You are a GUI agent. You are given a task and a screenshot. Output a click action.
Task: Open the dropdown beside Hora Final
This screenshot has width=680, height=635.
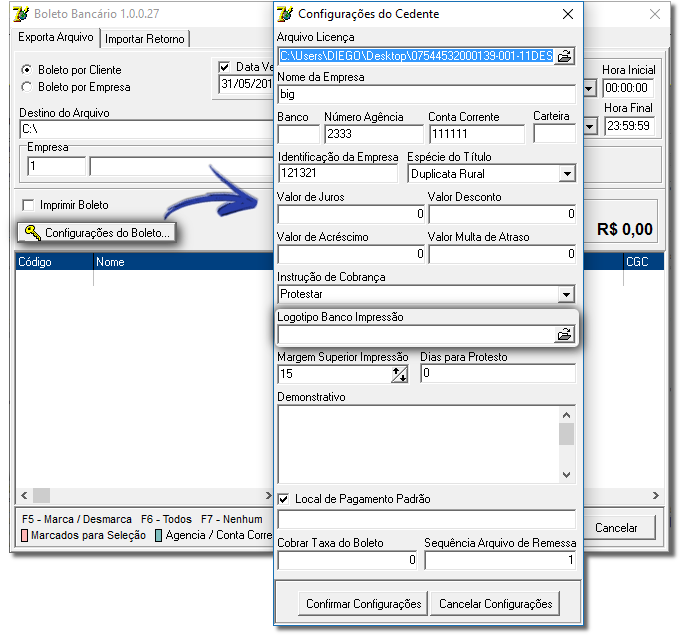click(x=589, y=127)
